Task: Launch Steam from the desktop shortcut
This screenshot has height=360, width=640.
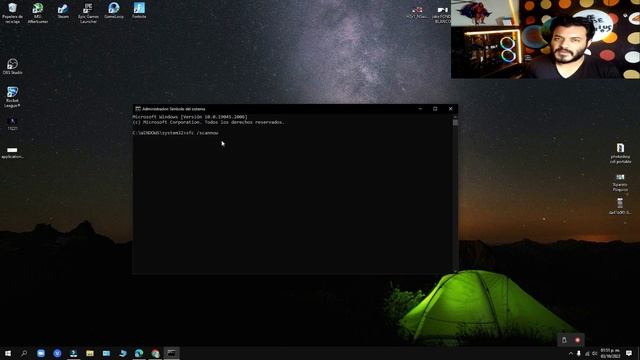Action: click(63, 11)
